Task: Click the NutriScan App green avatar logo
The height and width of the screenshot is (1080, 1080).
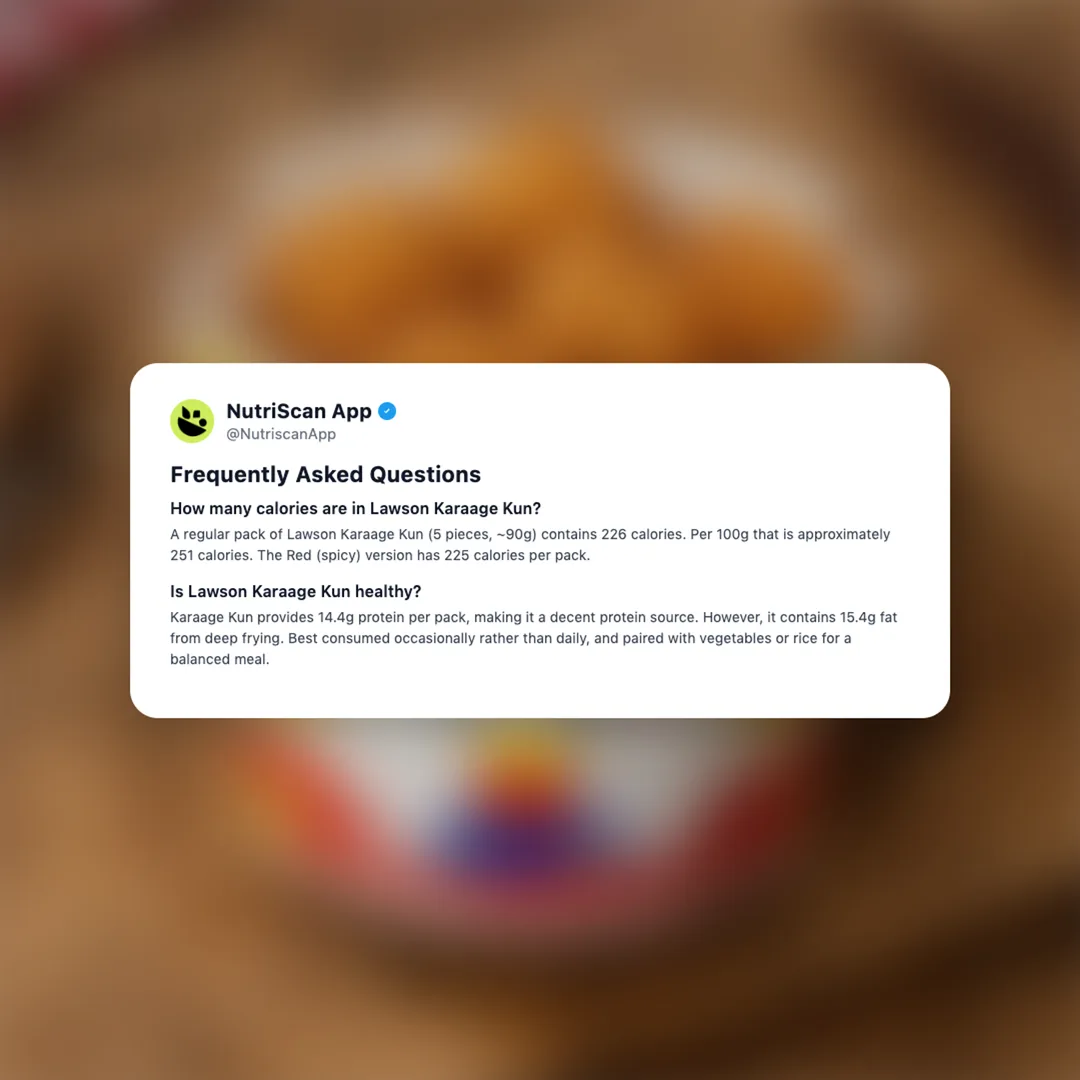Action: pyautogui.click(x=191, y=421)
